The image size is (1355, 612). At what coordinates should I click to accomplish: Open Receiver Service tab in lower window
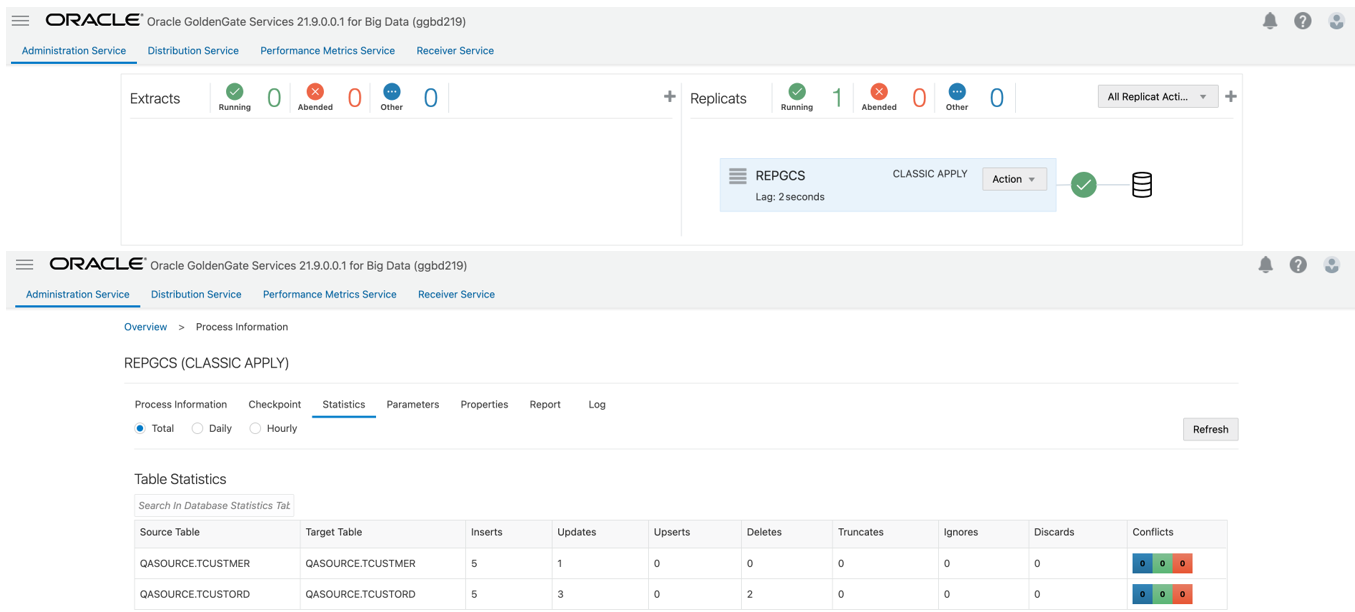click(456, 294)
